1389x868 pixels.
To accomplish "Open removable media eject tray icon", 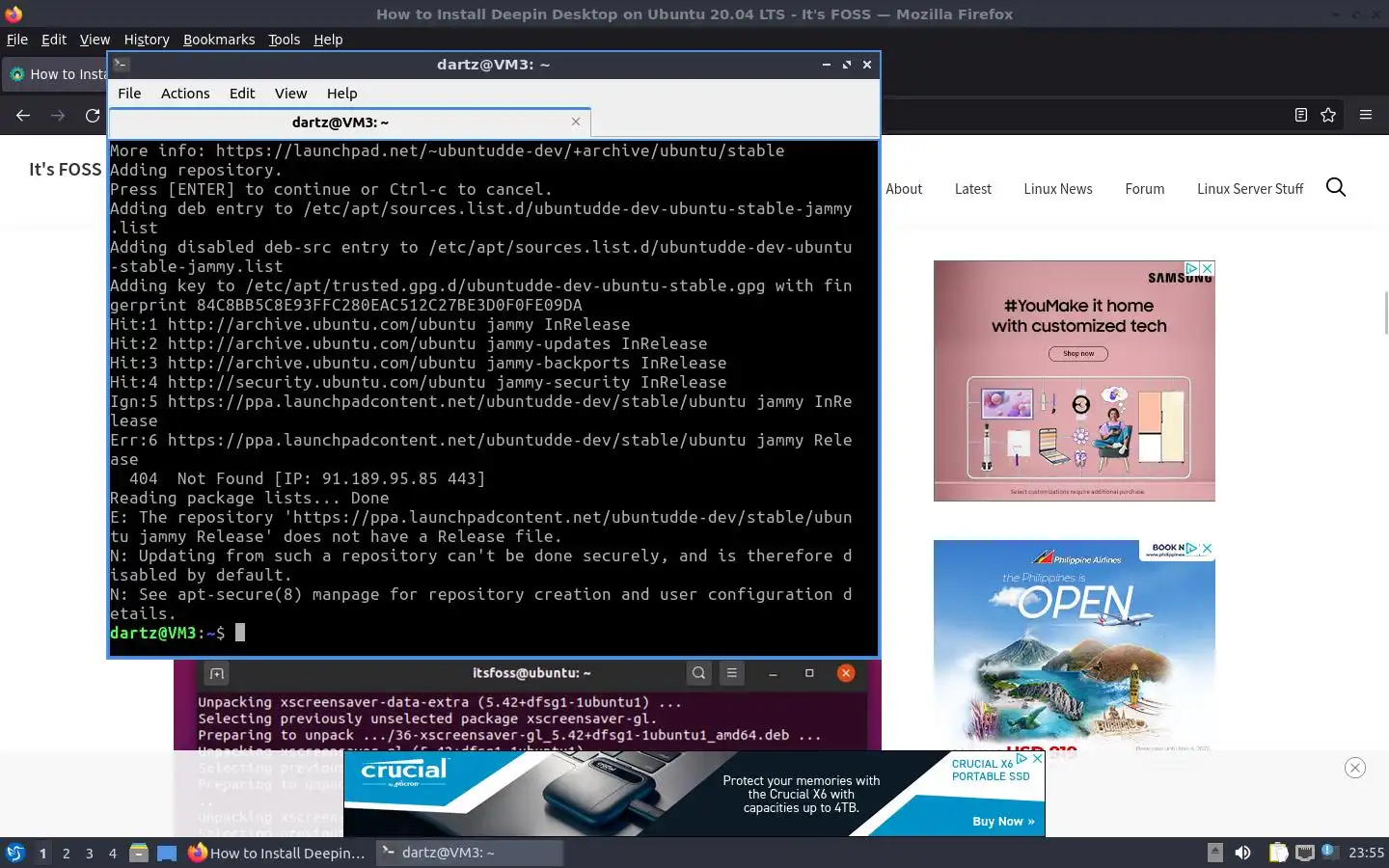I will [1215, 853].
